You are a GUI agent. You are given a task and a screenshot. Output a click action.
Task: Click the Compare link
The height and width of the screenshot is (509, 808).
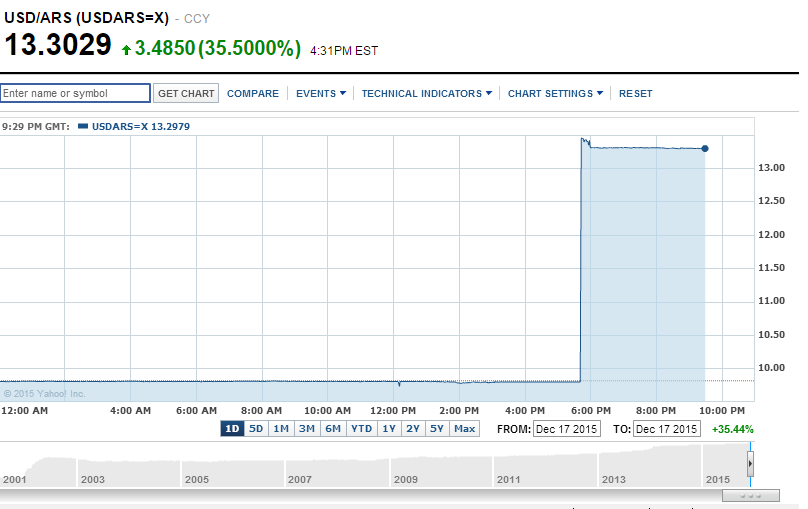(253, 93)
